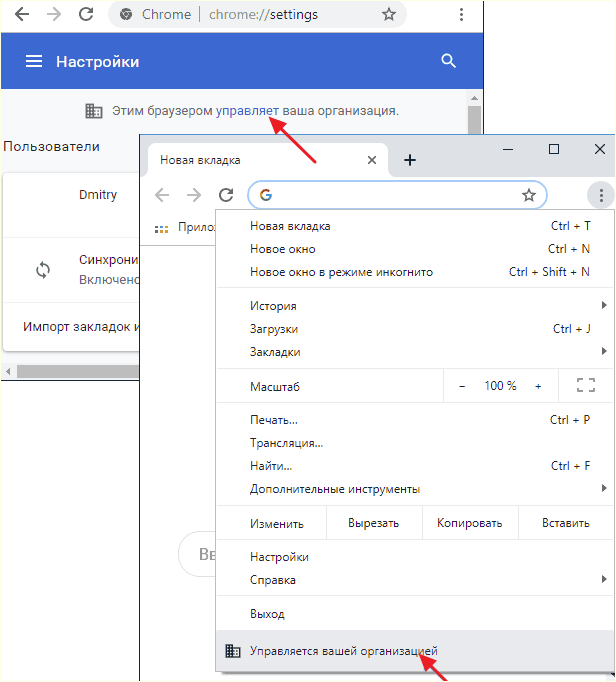
Task: Click forward arrow in the settings window
Action: (54, 14)
